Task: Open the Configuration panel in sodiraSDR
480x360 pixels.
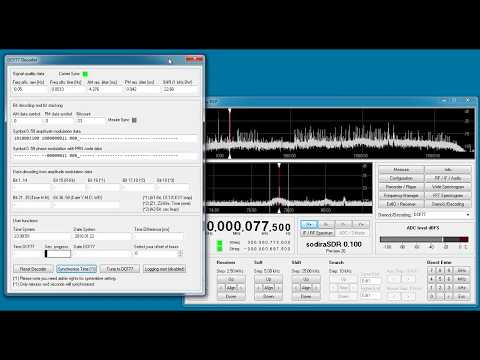Action: pyautogui.click(x=401, y=178)
